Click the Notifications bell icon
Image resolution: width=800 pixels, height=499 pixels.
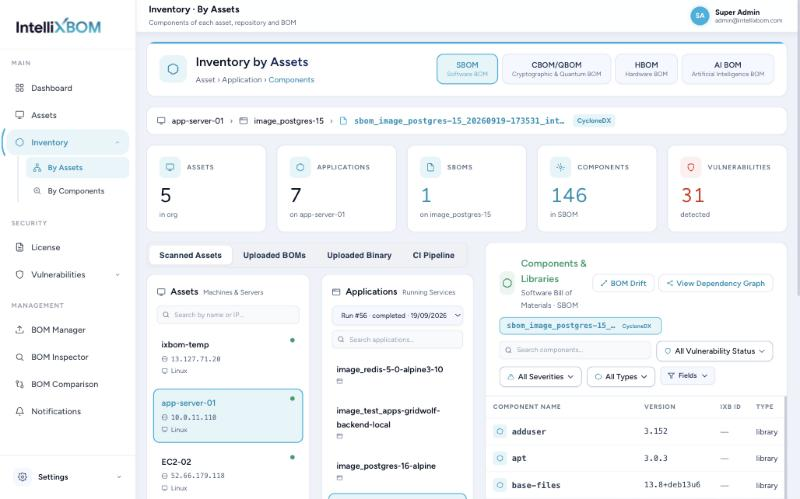[x=19, y=411]
